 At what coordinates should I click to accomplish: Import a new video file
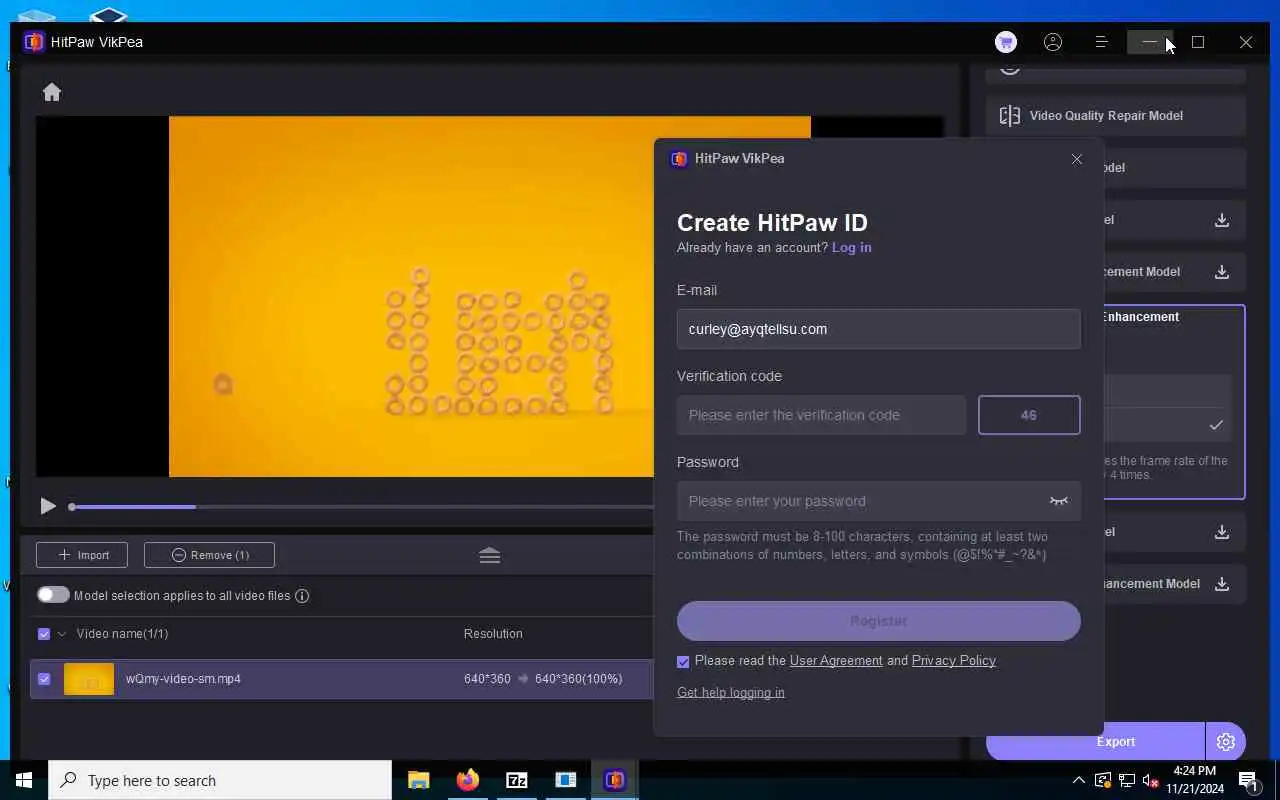tap(82, 555)
